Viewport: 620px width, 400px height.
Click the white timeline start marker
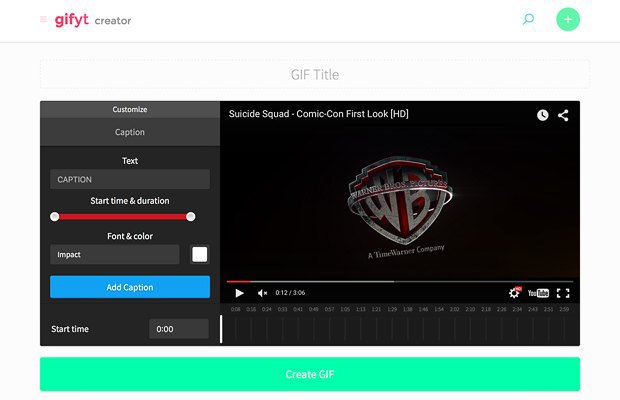[x=221, y=329]
